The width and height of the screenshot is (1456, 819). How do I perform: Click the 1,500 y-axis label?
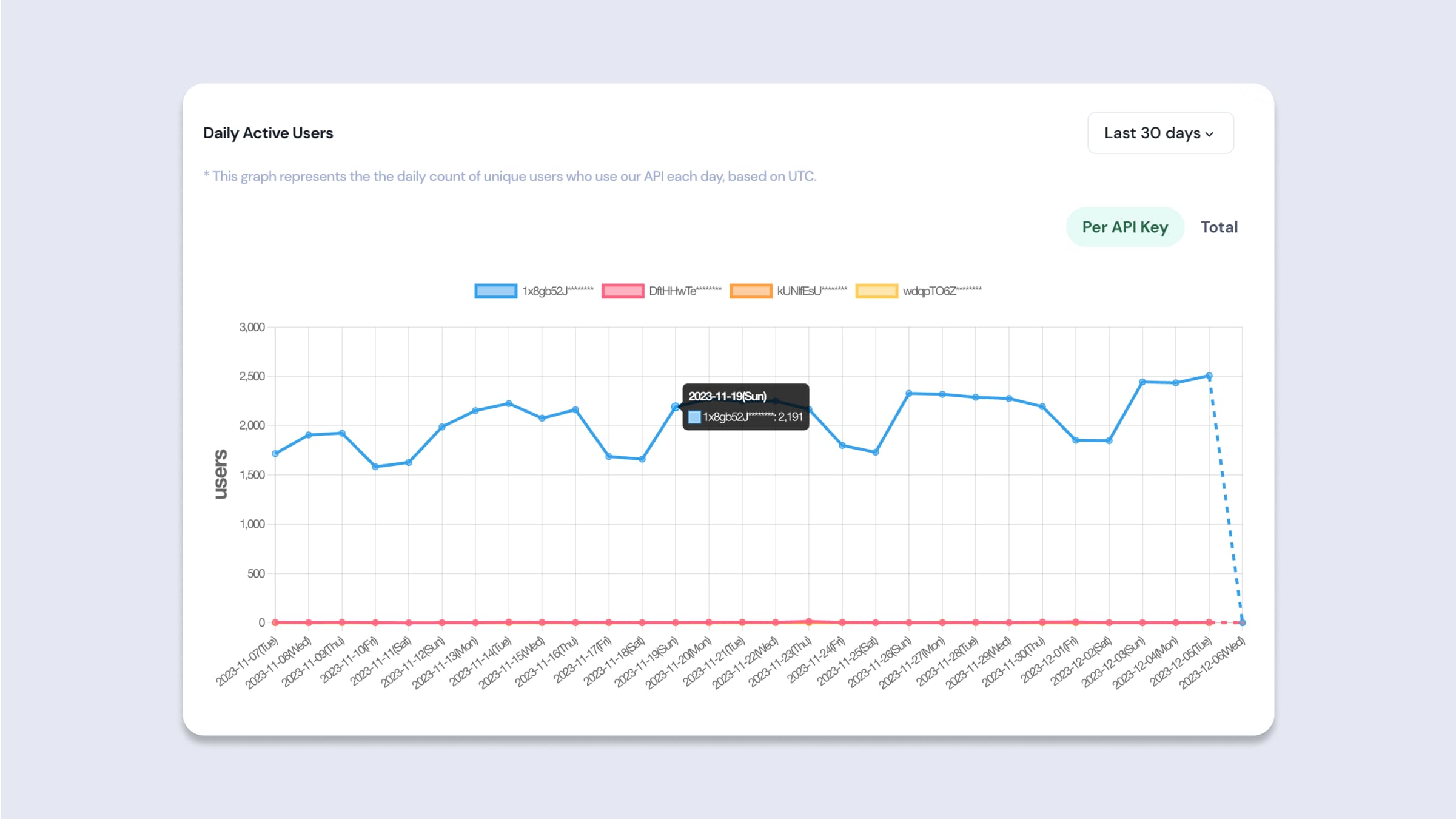pos(252,475)
